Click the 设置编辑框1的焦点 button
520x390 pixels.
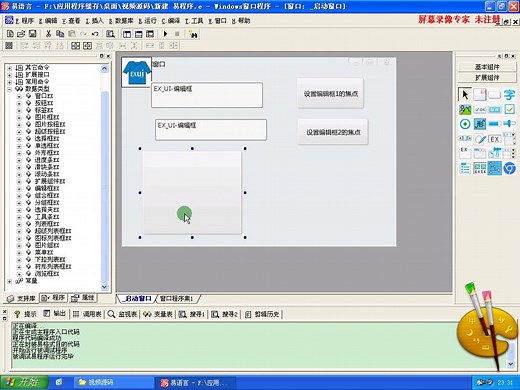pos(330,93)
